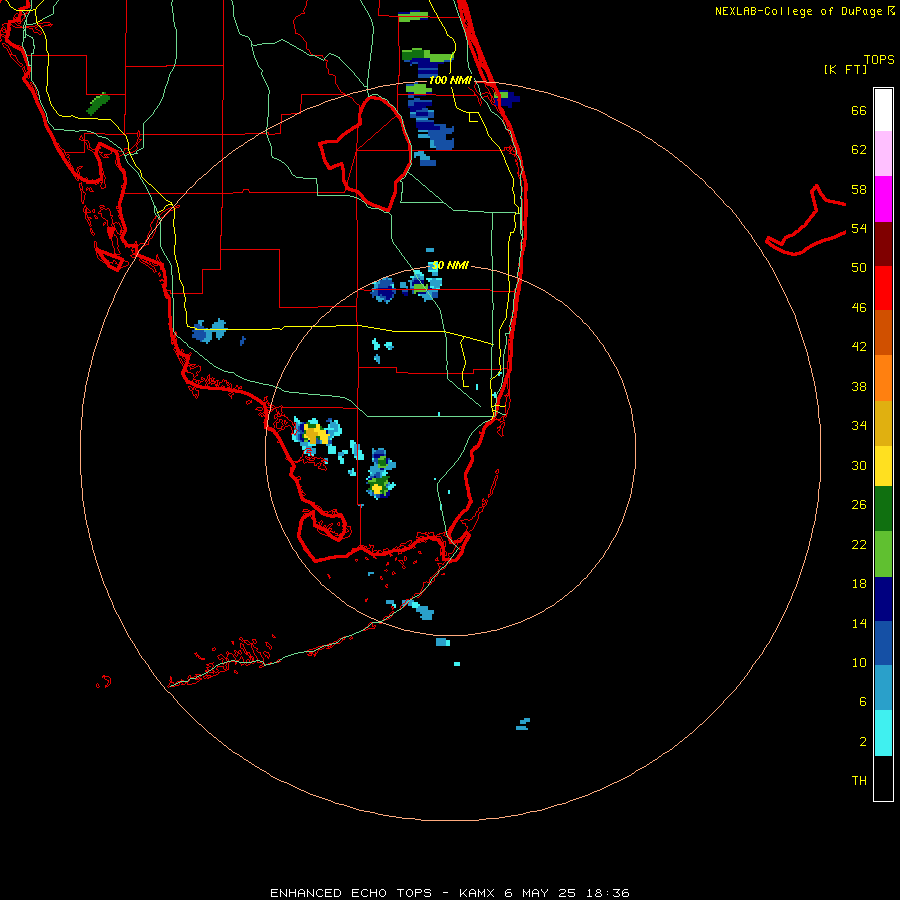This screenshot has width=900, height=900.
Task: Click the 2 legend value
Action: click(x=863, y=742)
